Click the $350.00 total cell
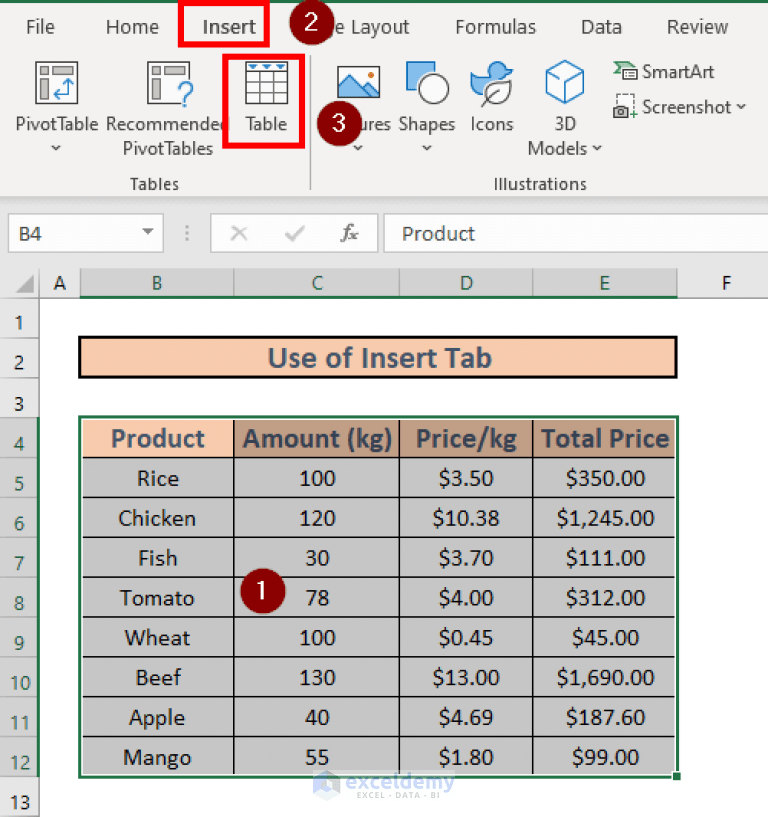This screenshot has width=768, height=817. (604, 478)
